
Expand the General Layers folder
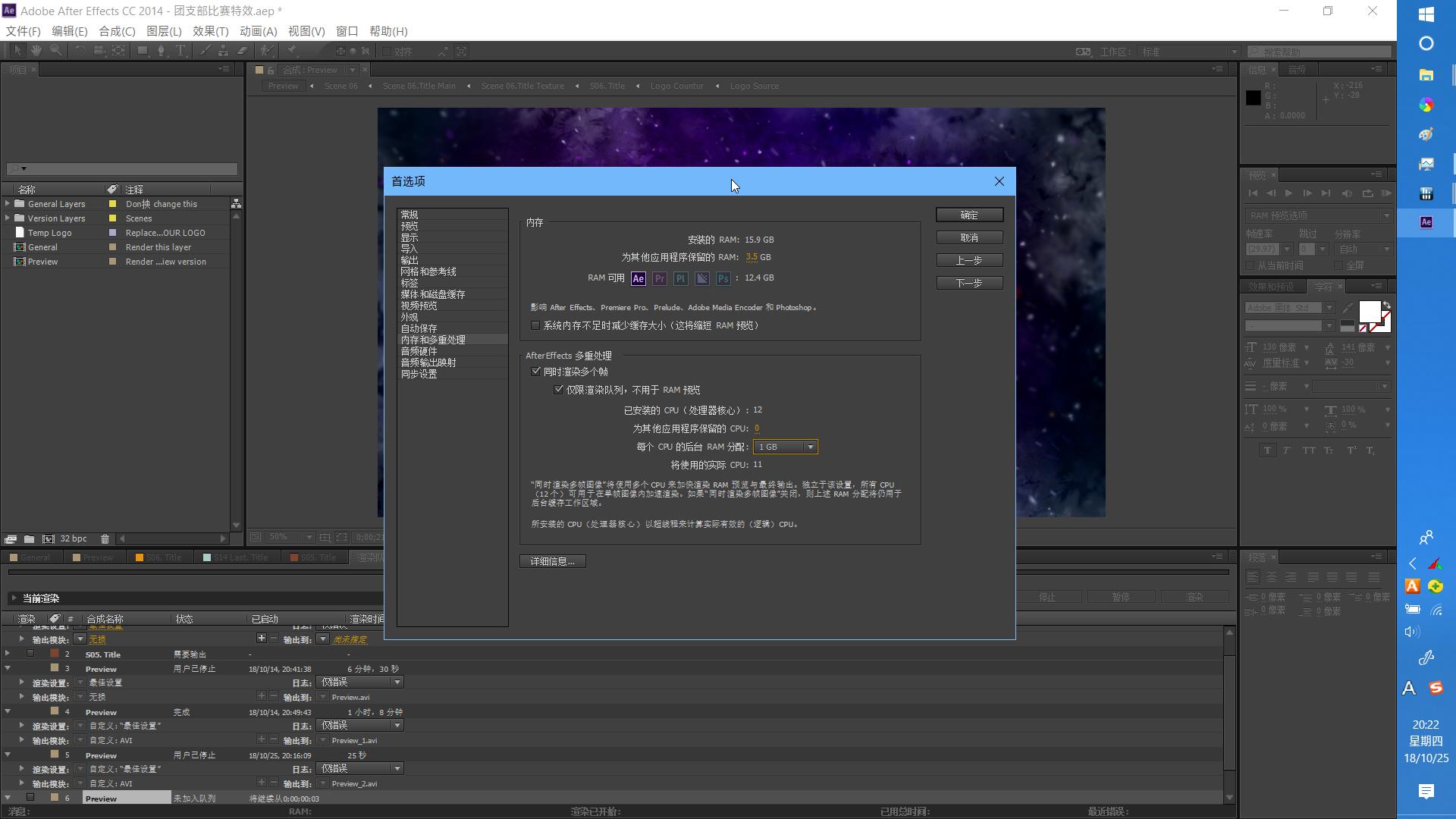pos(8,204)
